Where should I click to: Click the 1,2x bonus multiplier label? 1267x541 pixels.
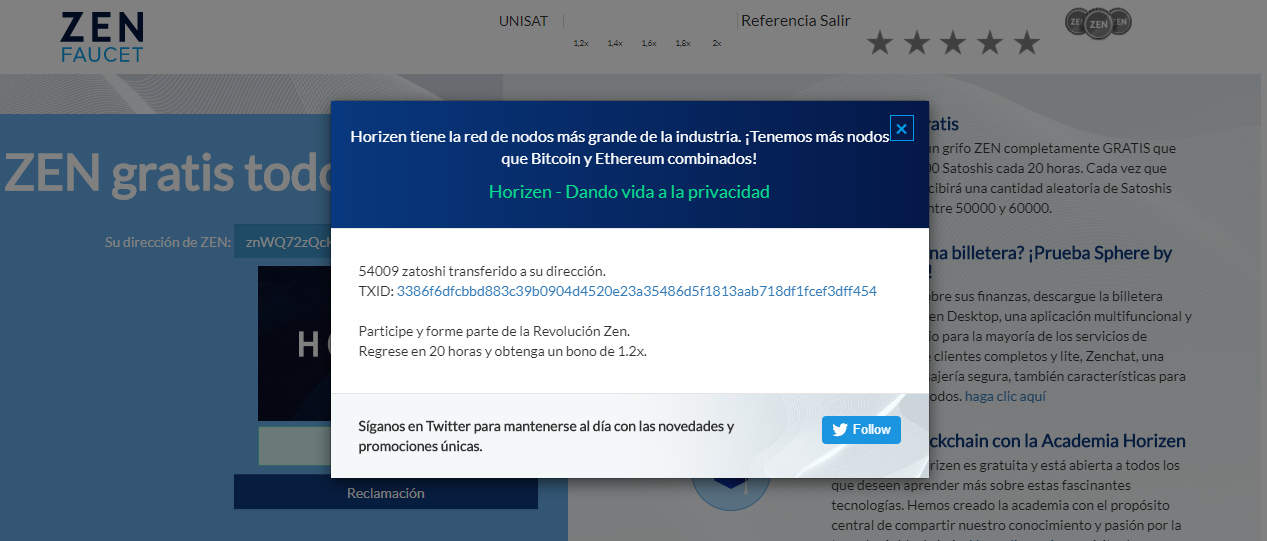coord(581,43)
